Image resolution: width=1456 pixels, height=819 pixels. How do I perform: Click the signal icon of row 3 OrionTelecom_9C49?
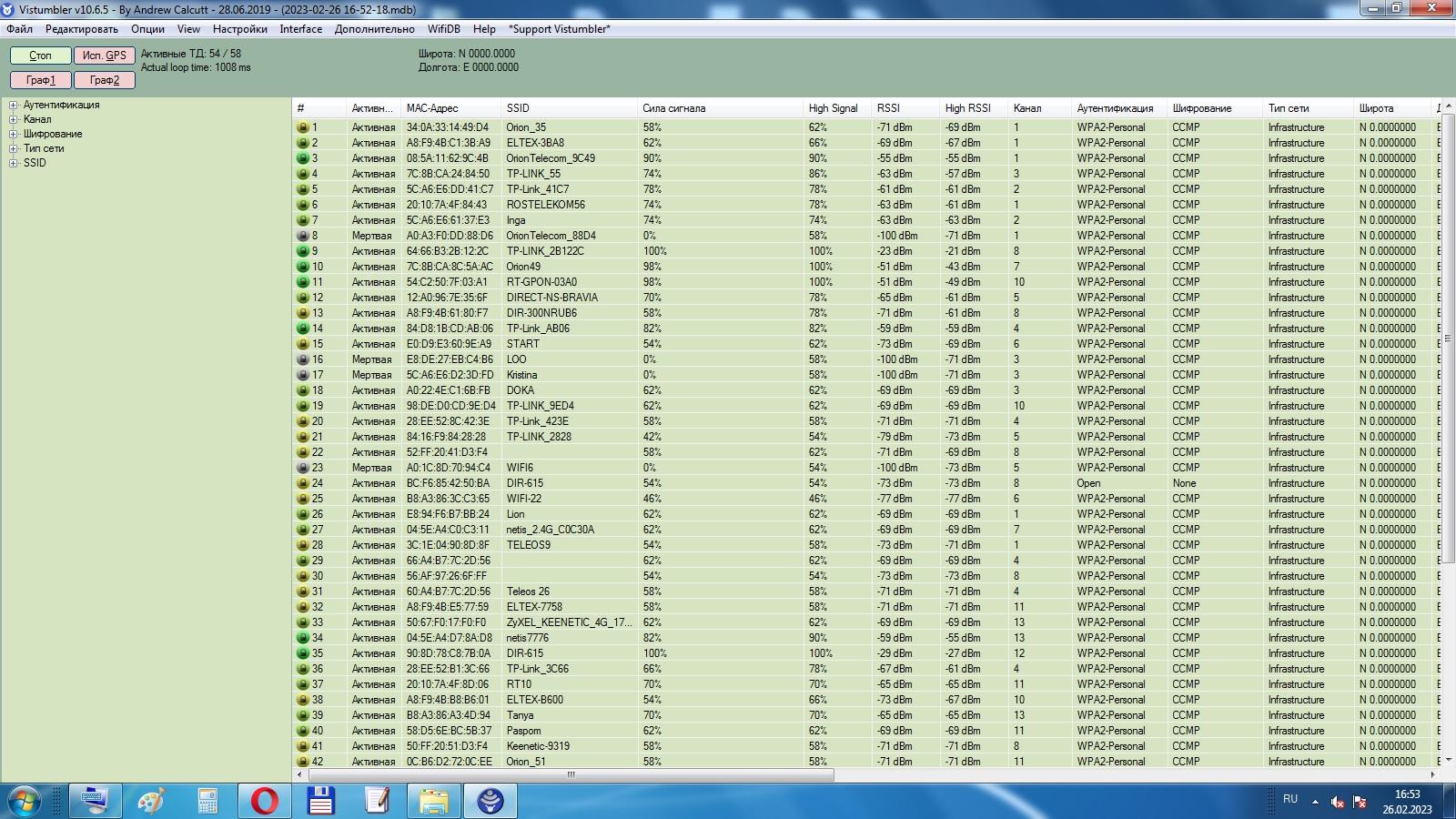[303, 158]
